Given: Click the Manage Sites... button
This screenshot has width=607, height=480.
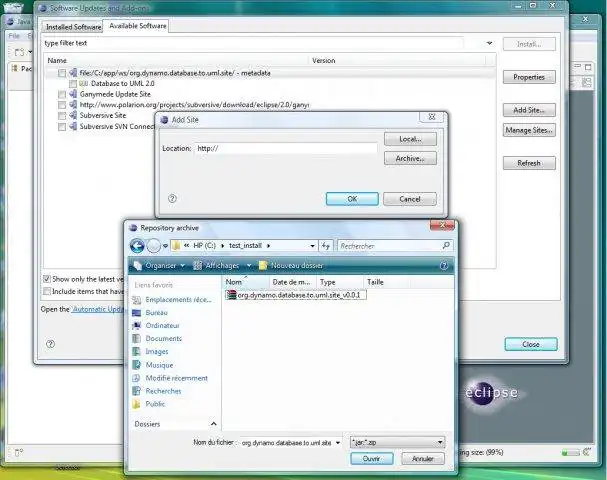Looking at the screenshot, I should pos(529,130).
